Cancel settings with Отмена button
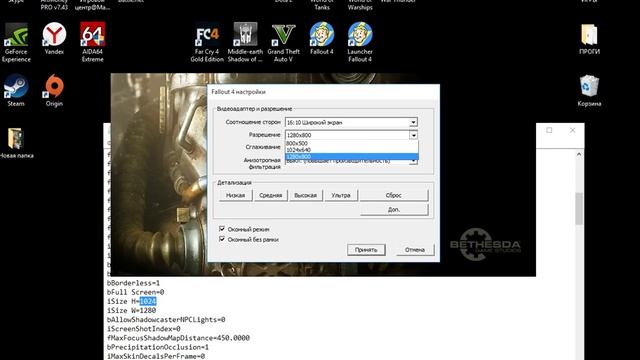Viewport: 640px width, 360px height. point(415,249)
